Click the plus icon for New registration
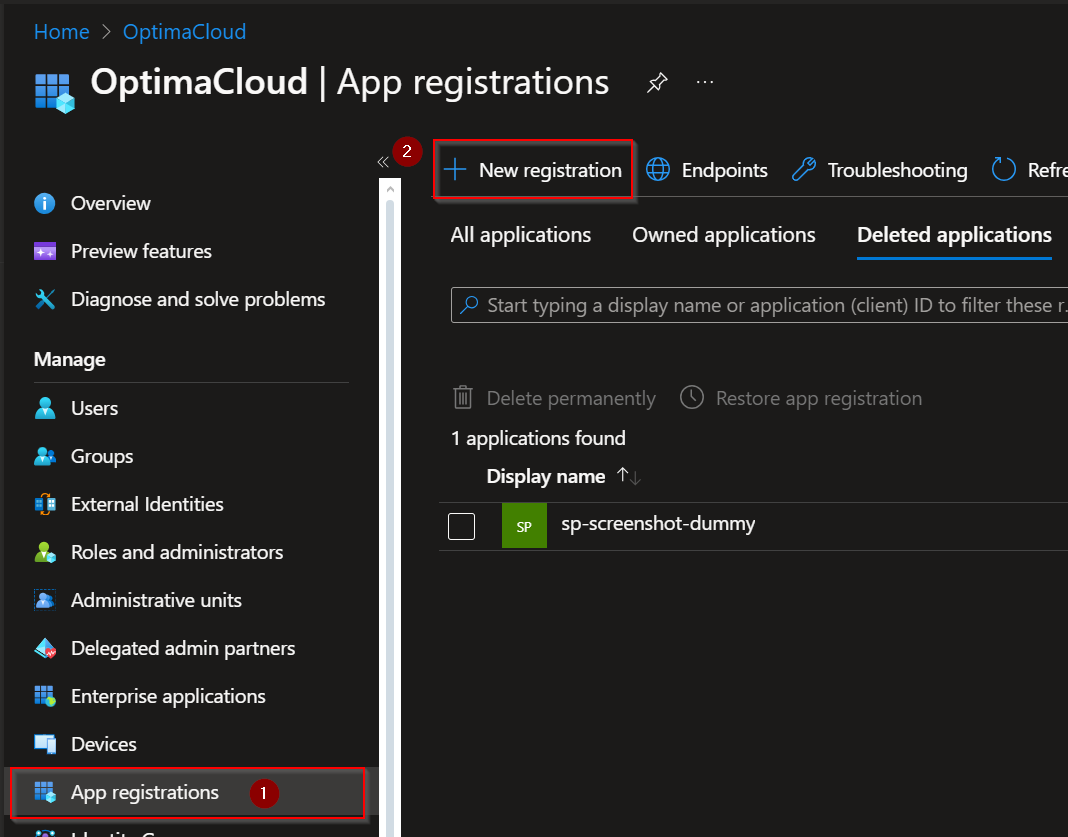The width and height of the screenshot is (1068, 837). tap(455, 170)
